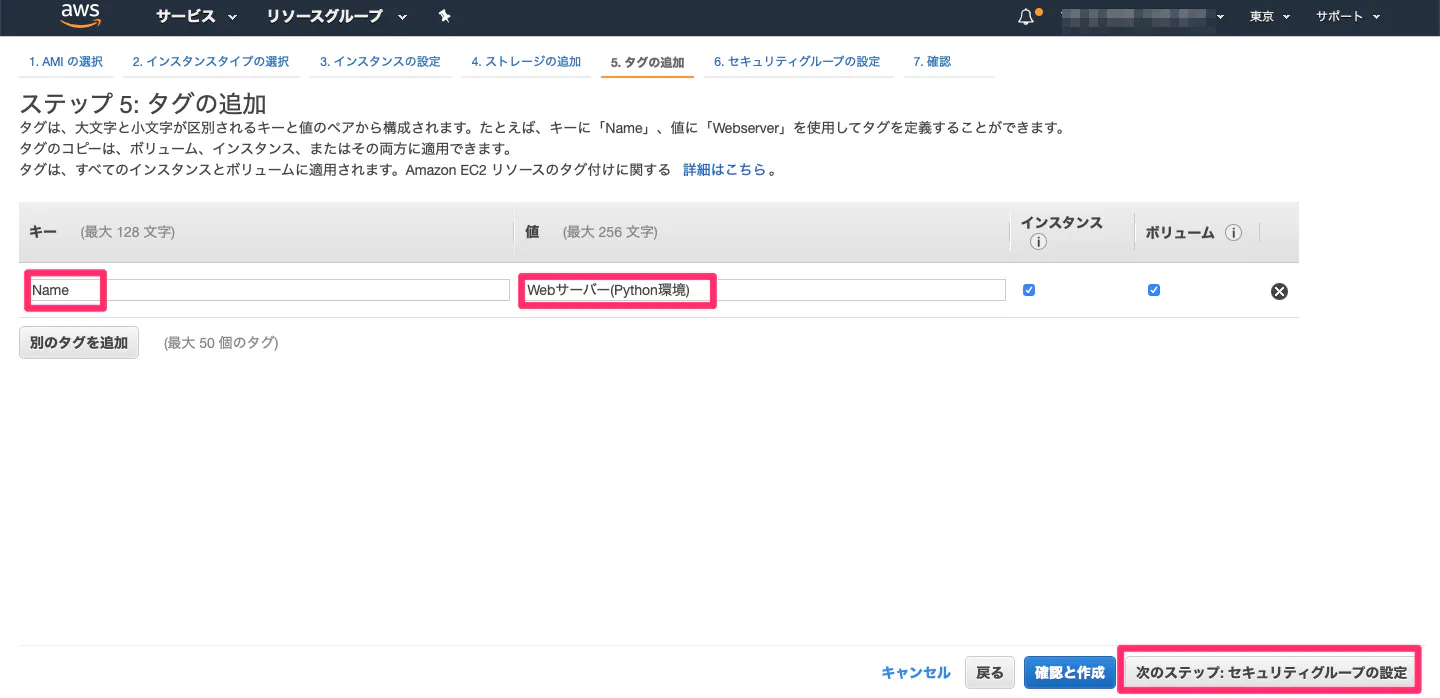Click the AWS home logo
The image size is (1440, 698).
pyautogui.click(x=80, y=16)
